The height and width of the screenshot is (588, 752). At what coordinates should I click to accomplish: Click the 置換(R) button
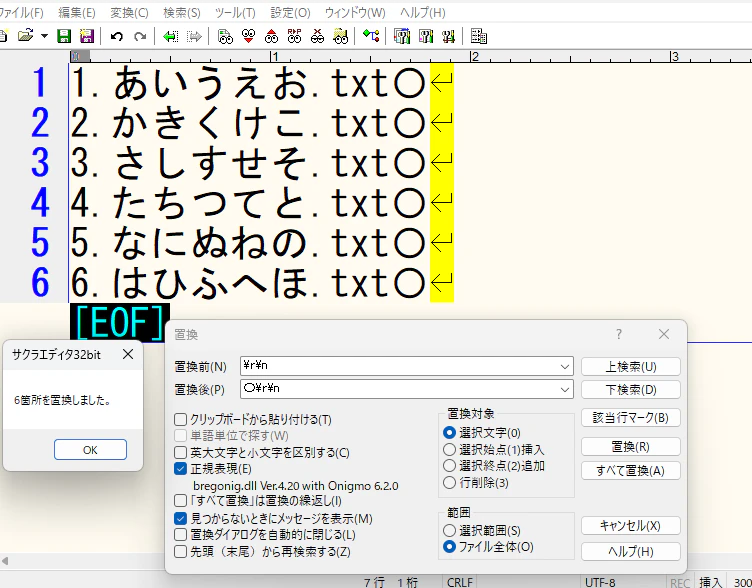click(631, 447)
